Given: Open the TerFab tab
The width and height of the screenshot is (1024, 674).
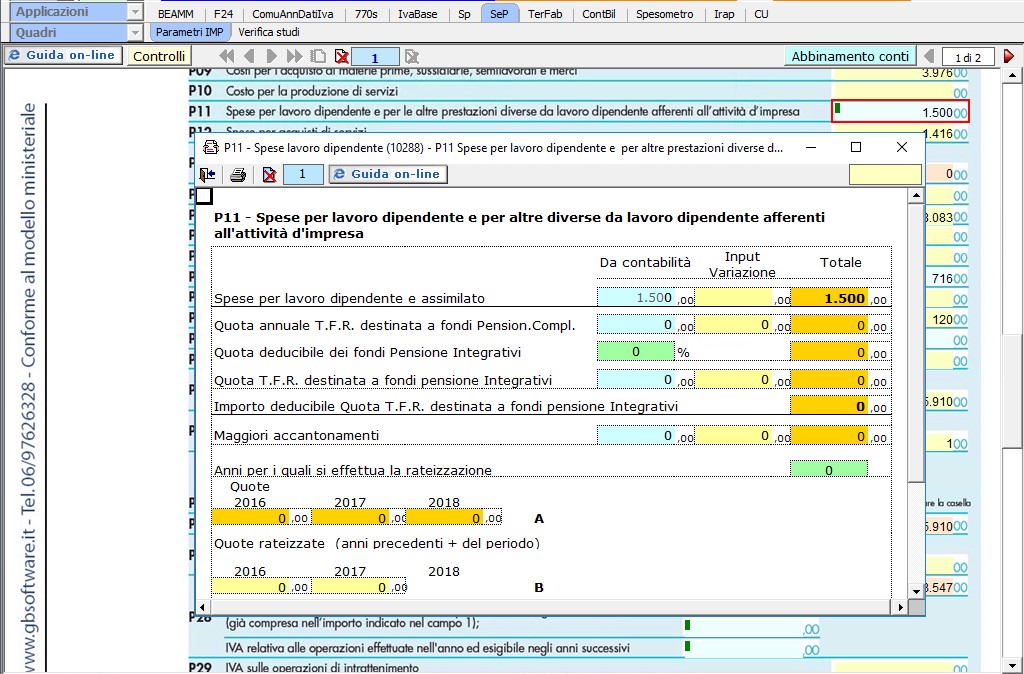Looking at the screenshot, I should (545, 14).
